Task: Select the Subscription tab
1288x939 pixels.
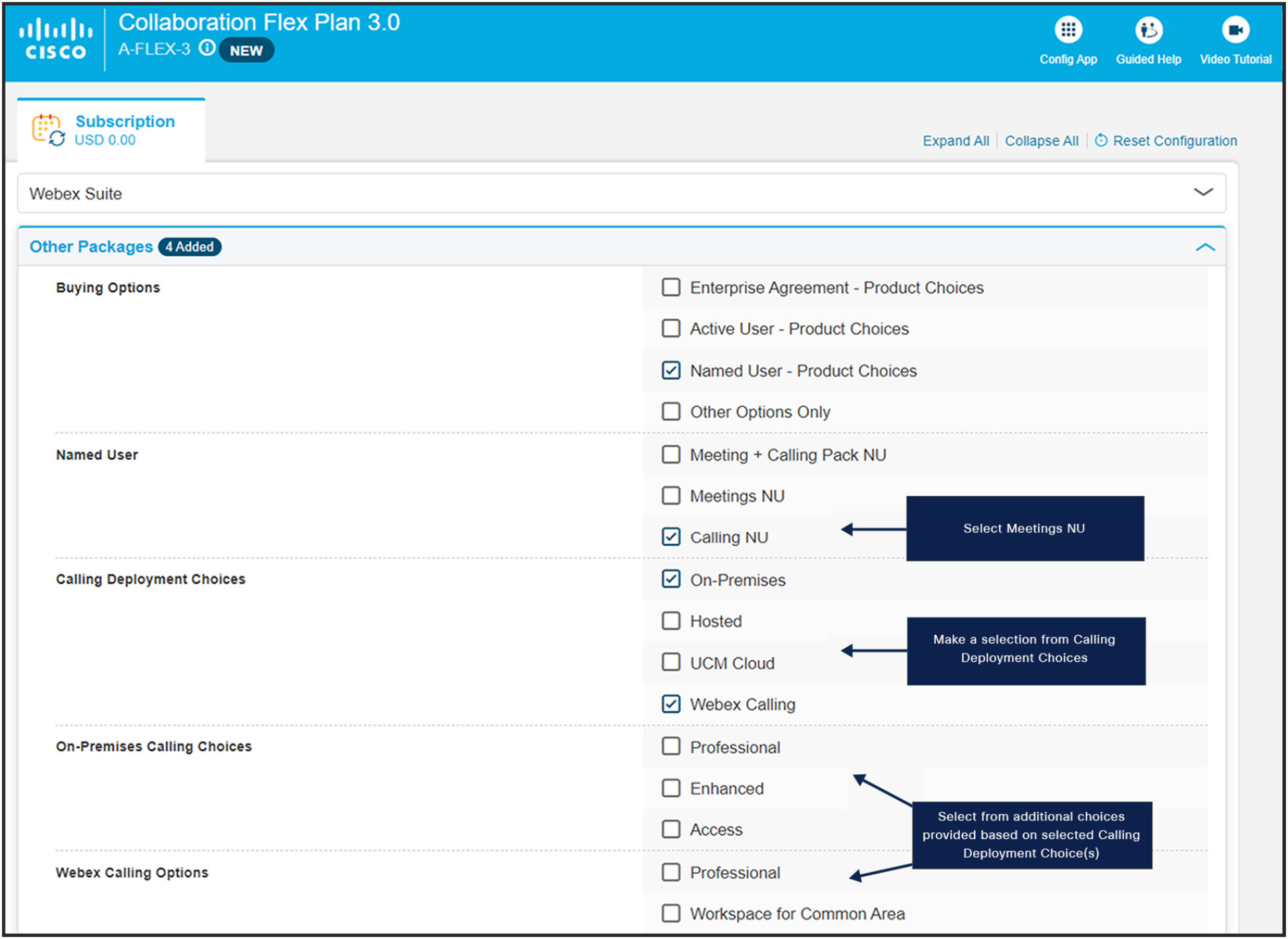Action: 111,130
